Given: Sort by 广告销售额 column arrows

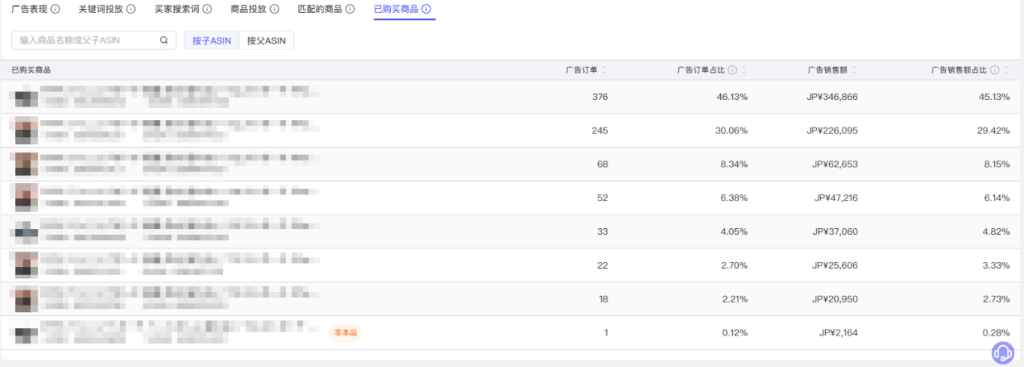Looking at the screenshot, I should [853, 70].
